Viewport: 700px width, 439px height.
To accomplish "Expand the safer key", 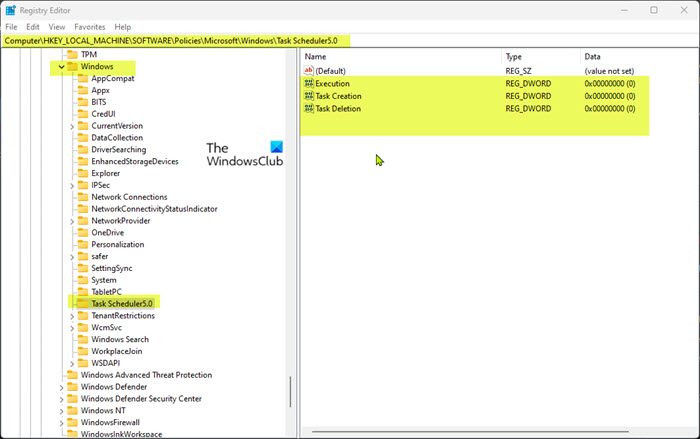I will (72, 257).
